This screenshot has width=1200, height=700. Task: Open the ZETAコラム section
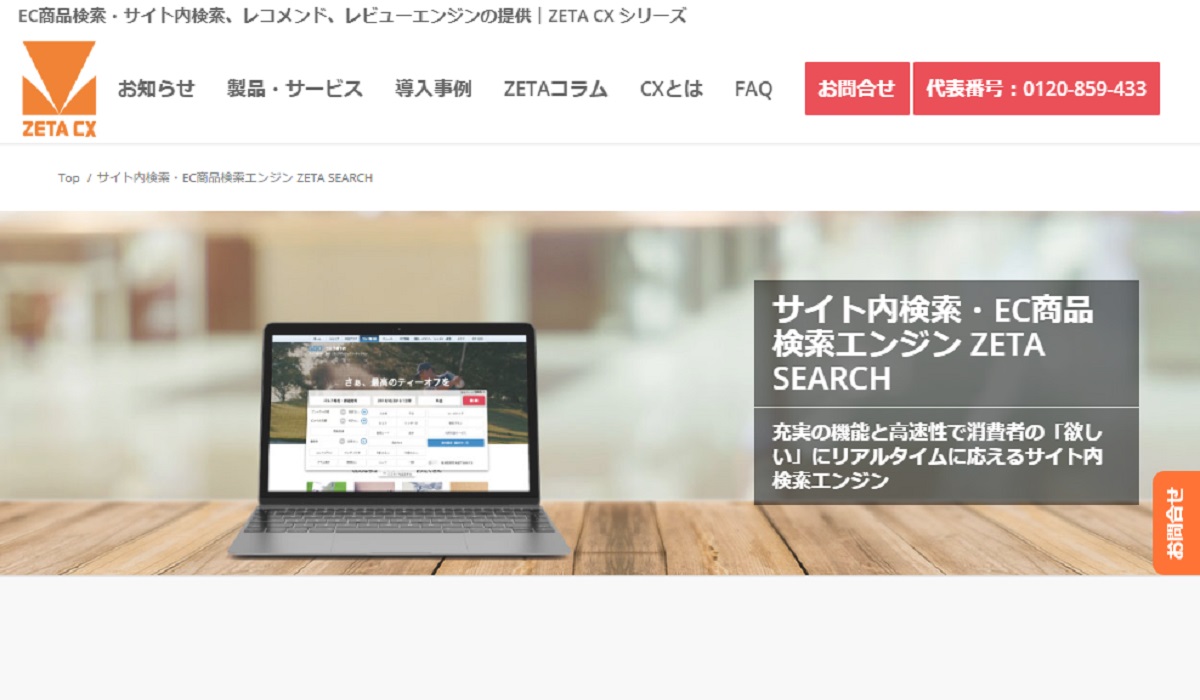click(555, 89)
